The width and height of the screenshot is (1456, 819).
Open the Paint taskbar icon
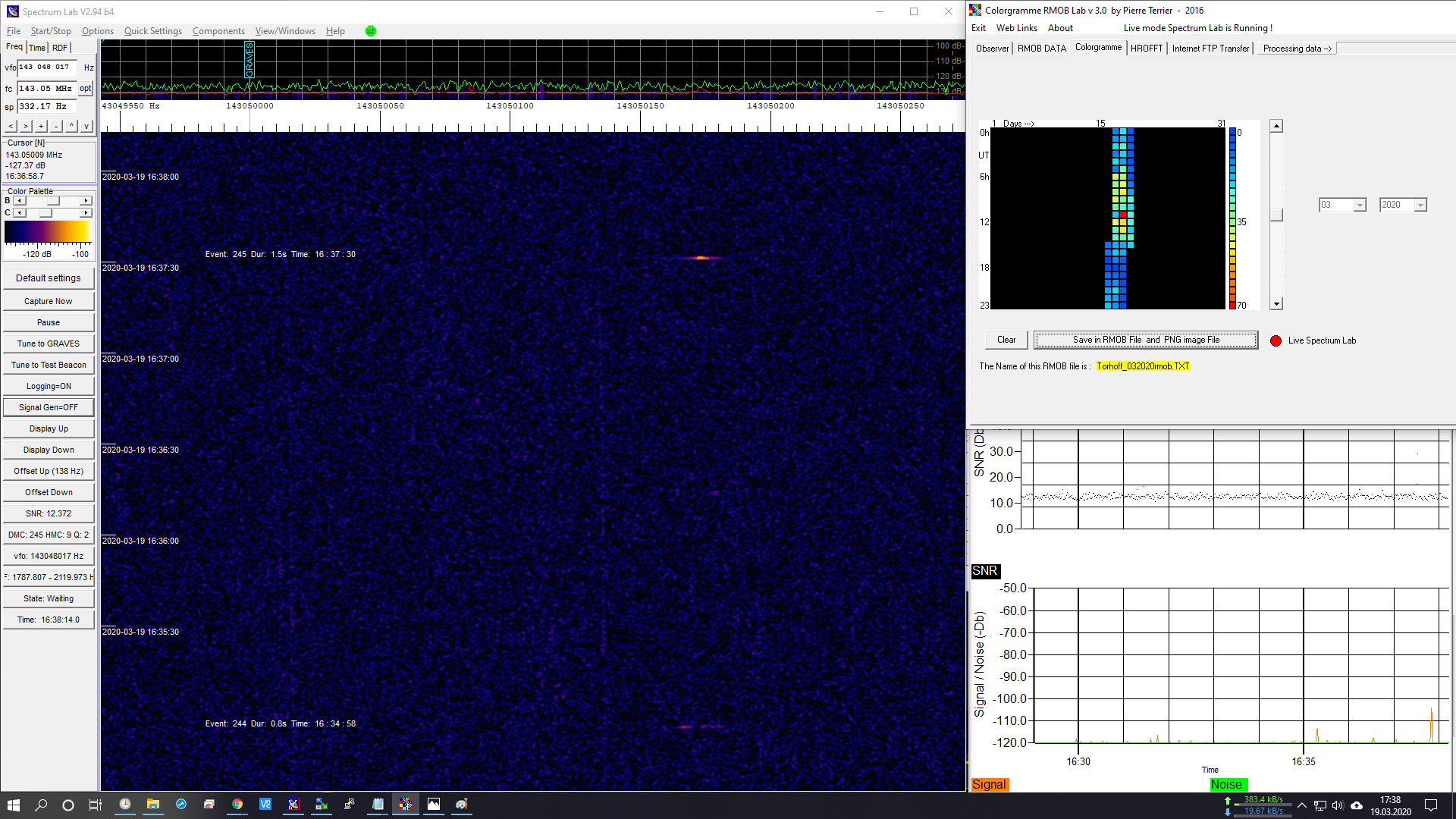coord(462,805)
